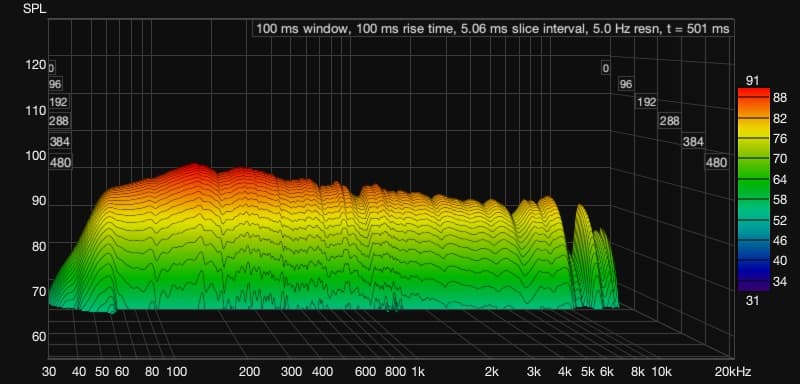Pick the right-side 288 ms time axis label

tap(669, 121)
